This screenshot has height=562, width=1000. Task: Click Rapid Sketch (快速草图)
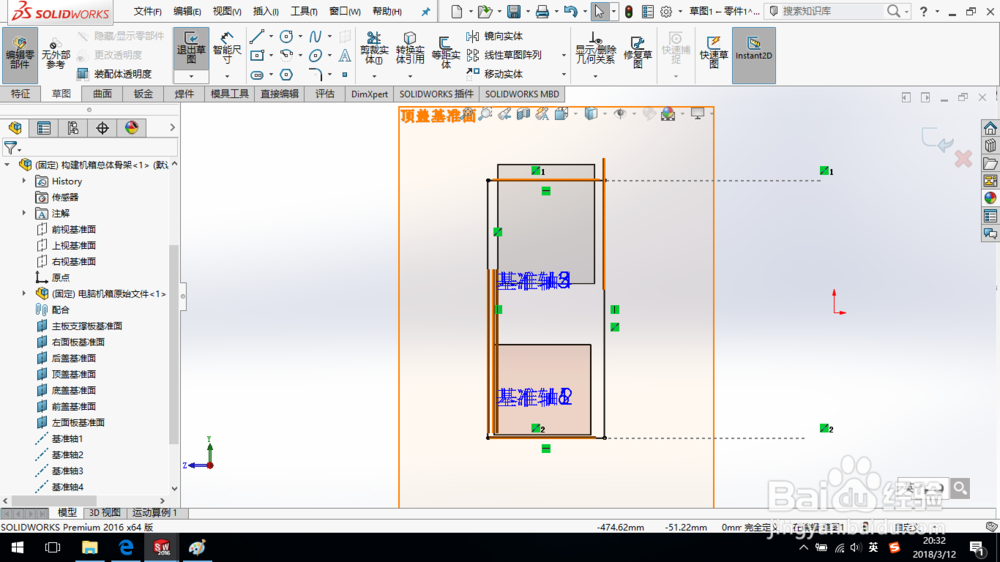714,51
